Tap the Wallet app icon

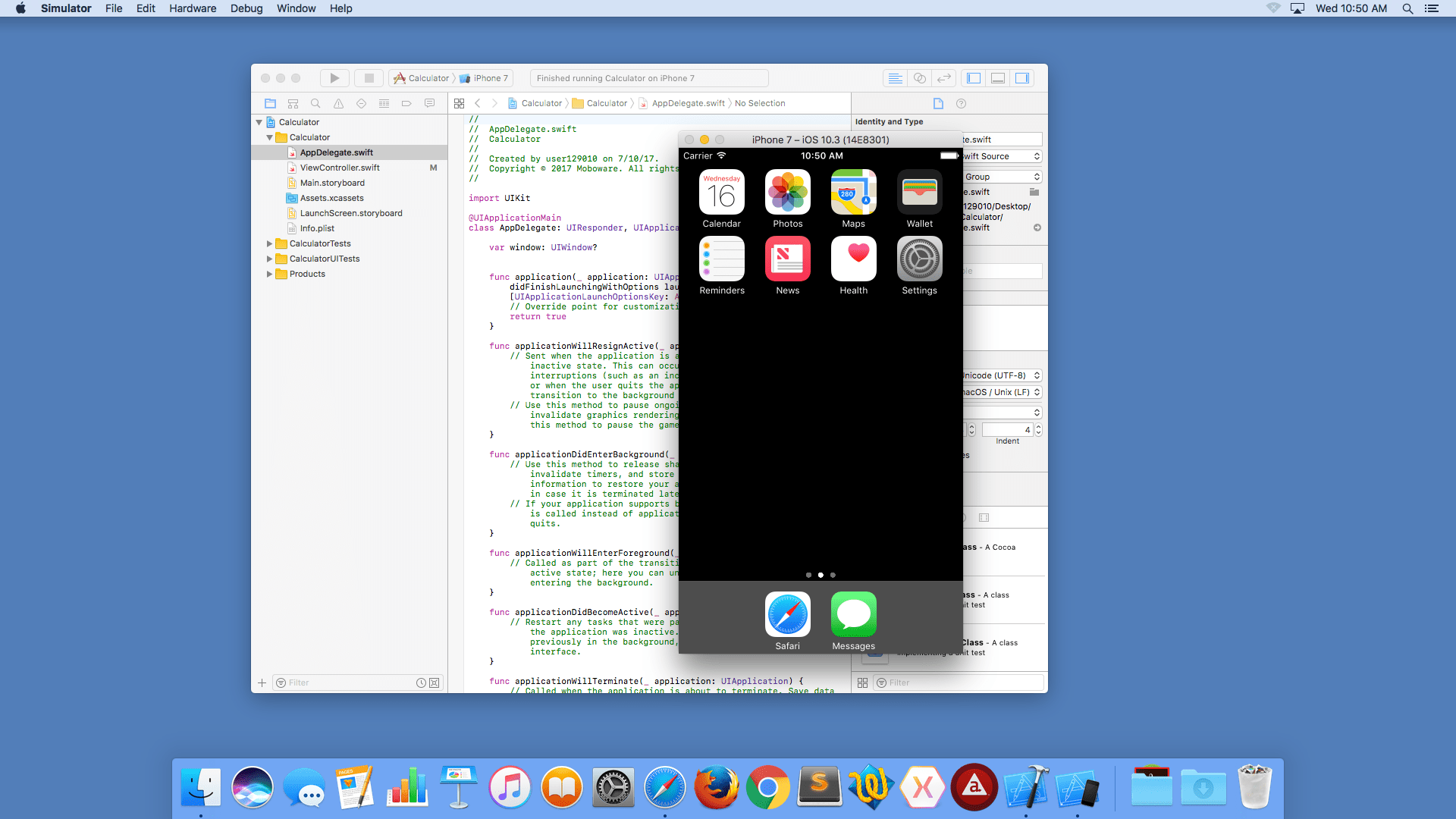click(x=919, y=192)
